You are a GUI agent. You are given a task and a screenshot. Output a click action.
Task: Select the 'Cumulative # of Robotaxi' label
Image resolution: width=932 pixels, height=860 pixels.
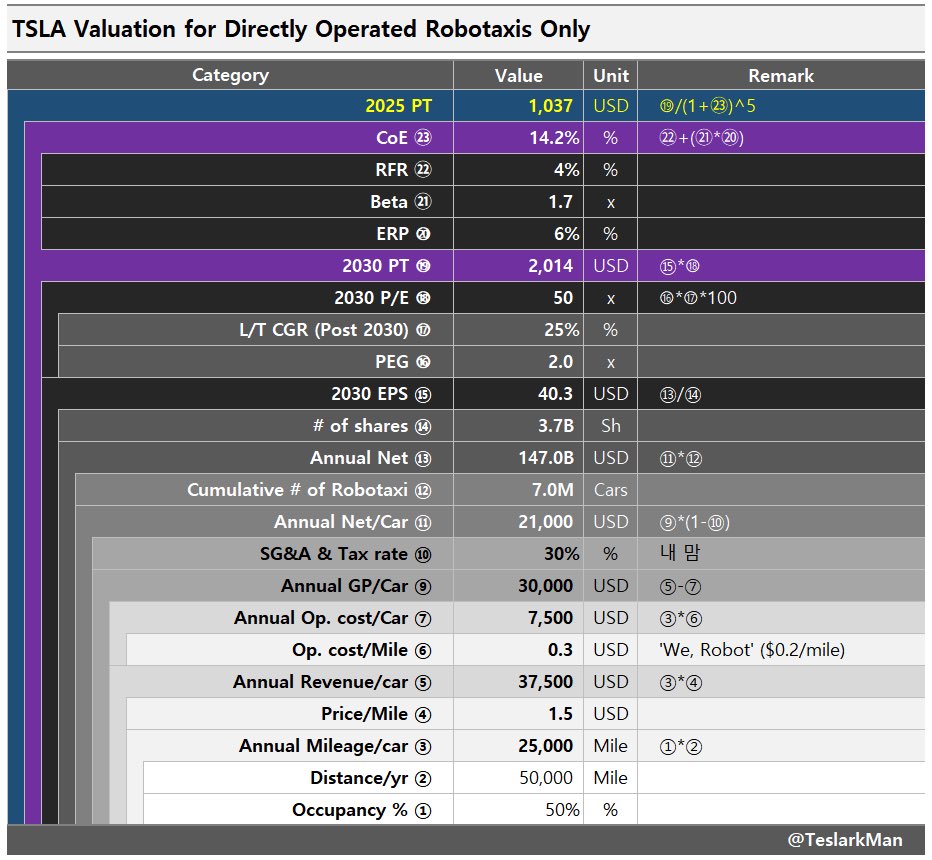pyautogui.click(x=309, y=490)
